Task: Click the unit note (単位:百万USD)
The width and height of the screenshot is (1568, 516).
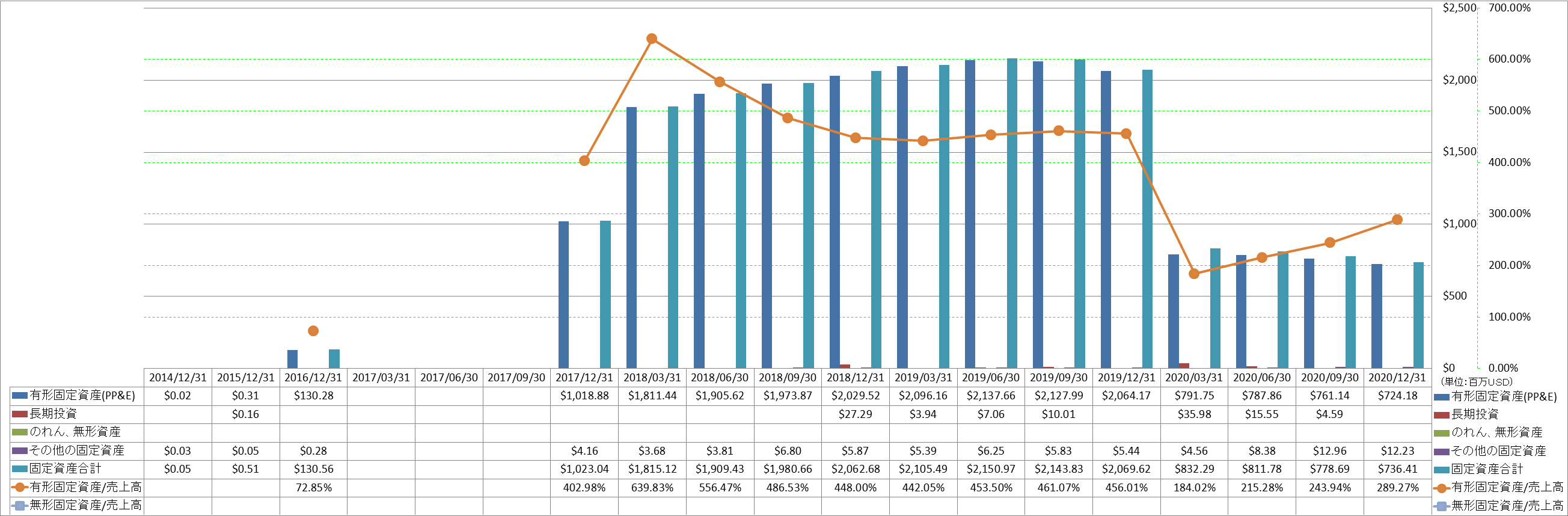Action: pos(1475,382)
